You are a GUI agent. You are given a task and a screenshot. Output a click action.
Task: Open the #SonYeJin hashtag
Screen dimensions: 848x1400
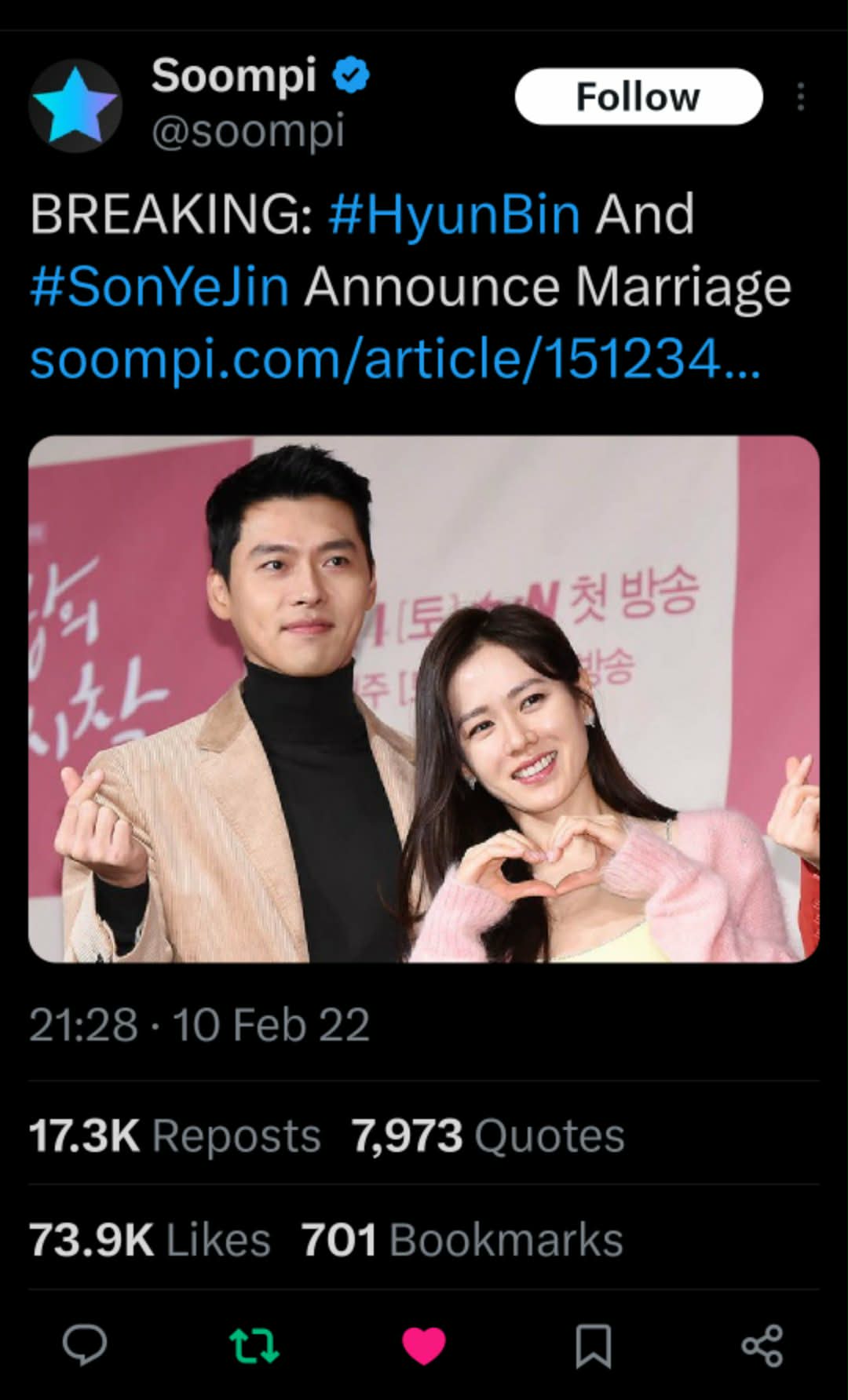[160, 286]
